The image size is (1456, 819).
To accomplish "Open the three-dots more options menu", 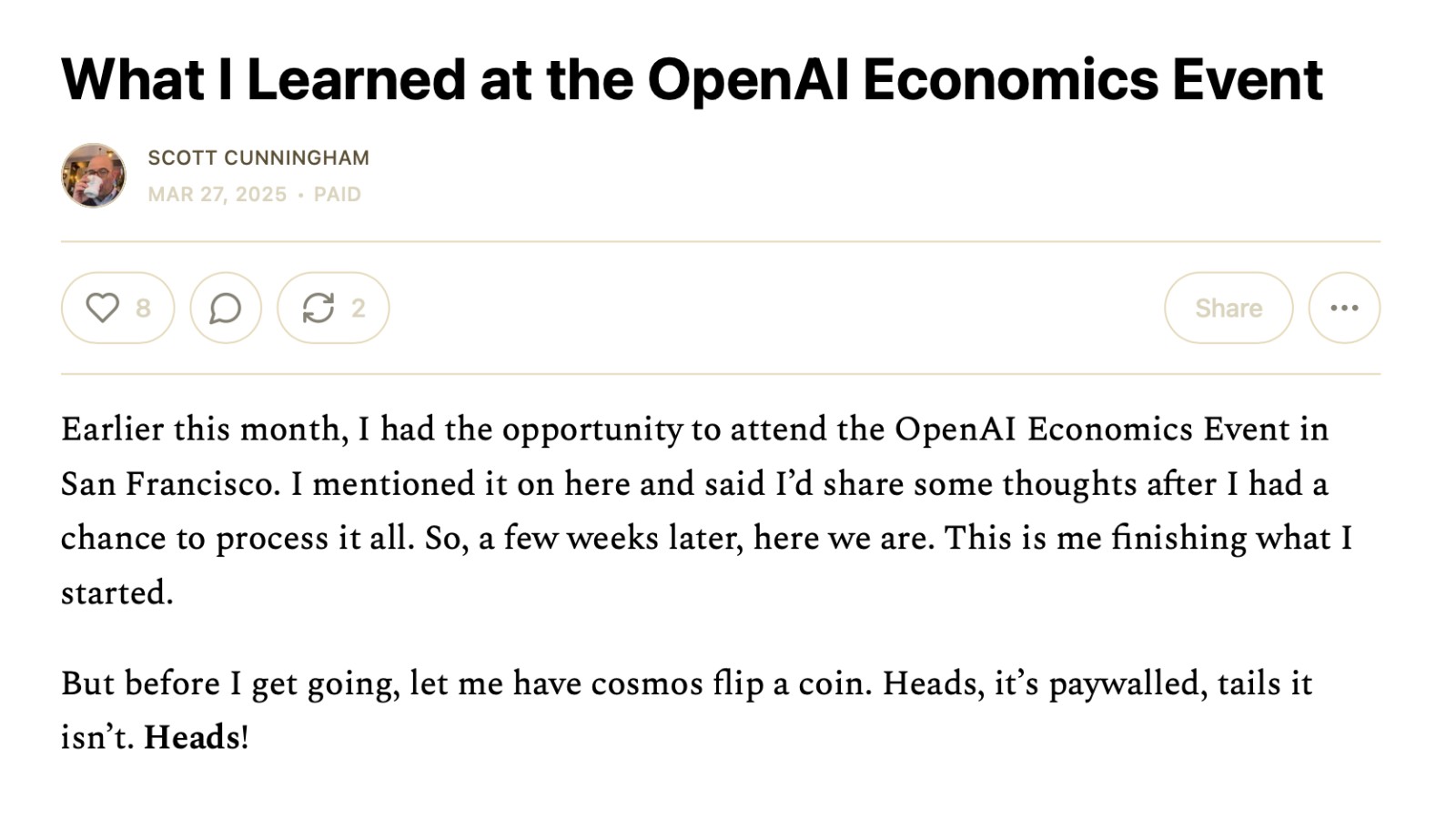I will (1344, 308).
